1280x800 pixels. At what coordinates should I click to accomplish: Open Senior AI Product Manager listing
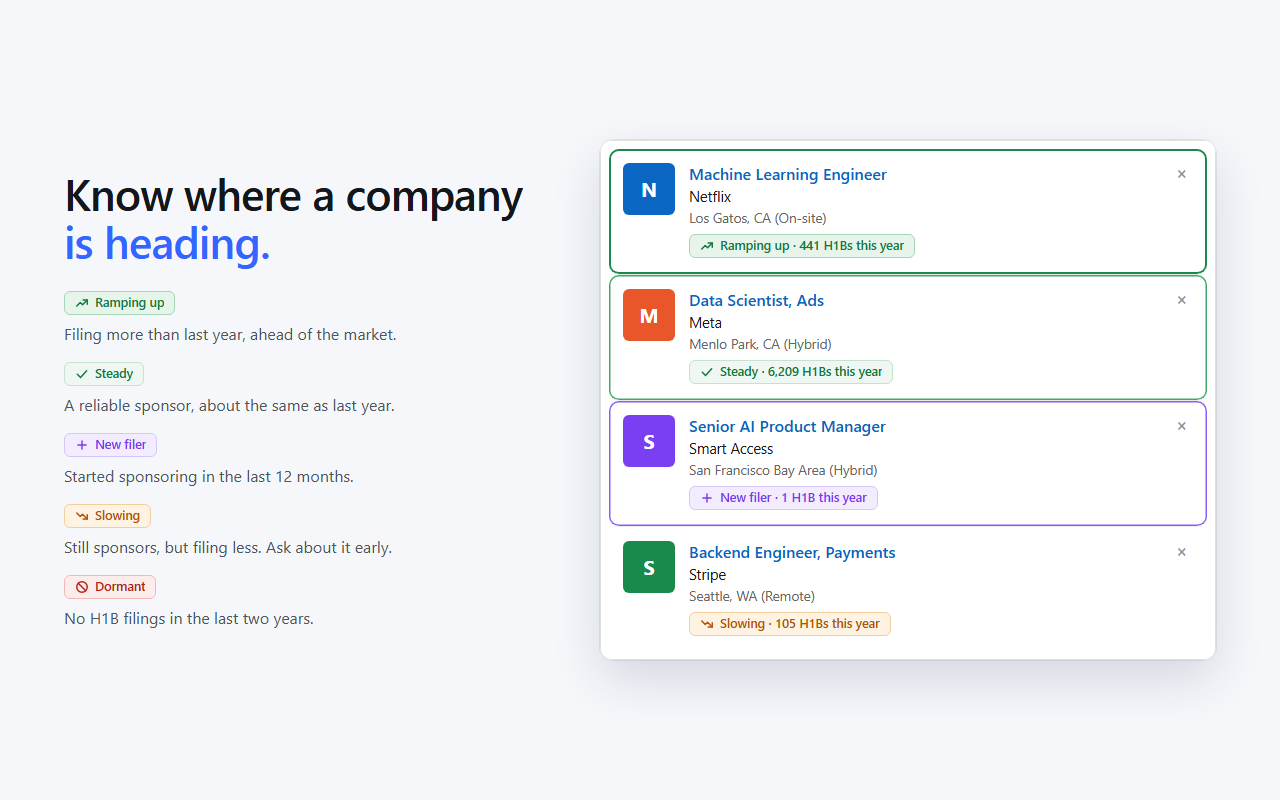pos(787,426)
